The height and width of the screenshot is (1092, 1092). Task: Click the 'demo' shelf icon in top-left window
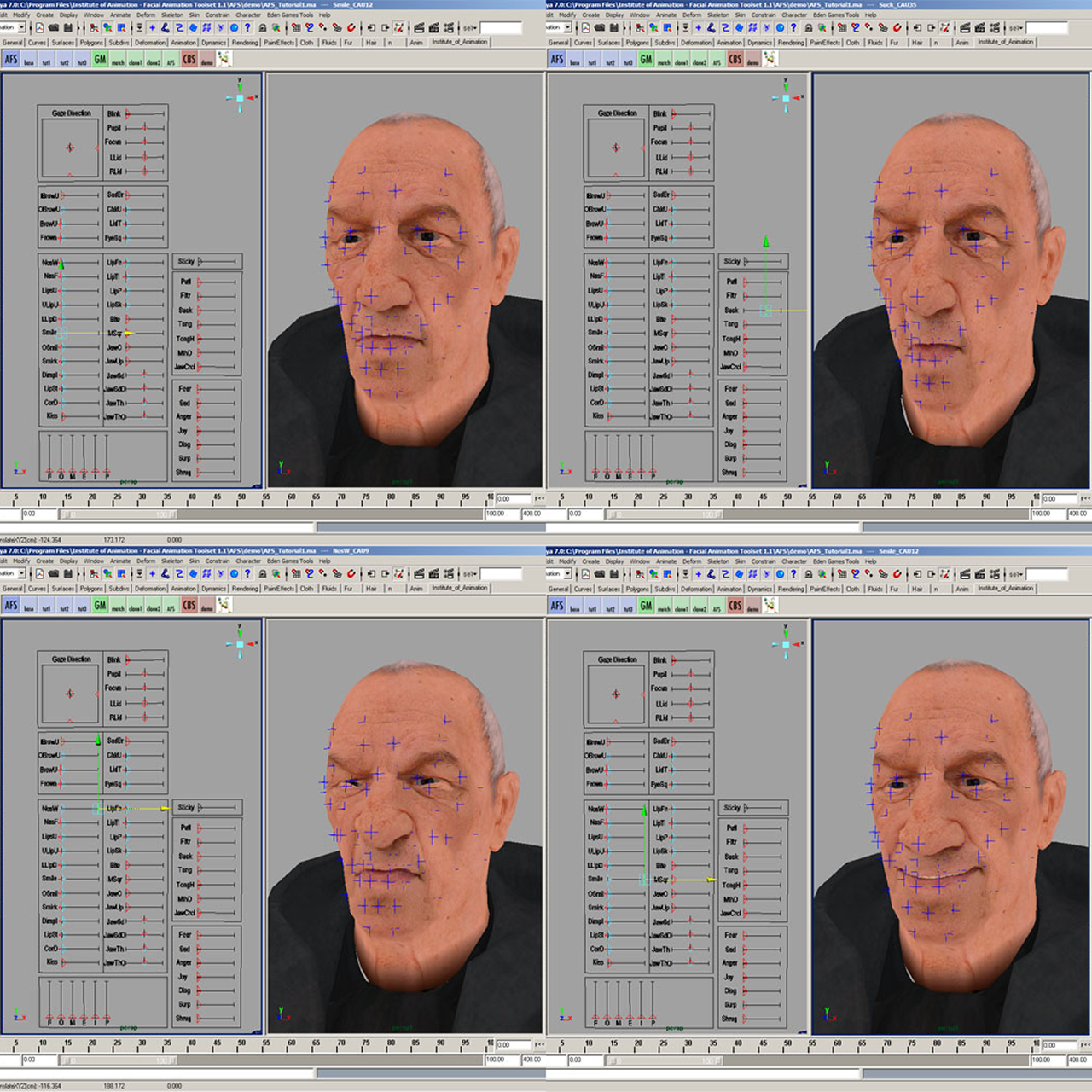[207, 60]
